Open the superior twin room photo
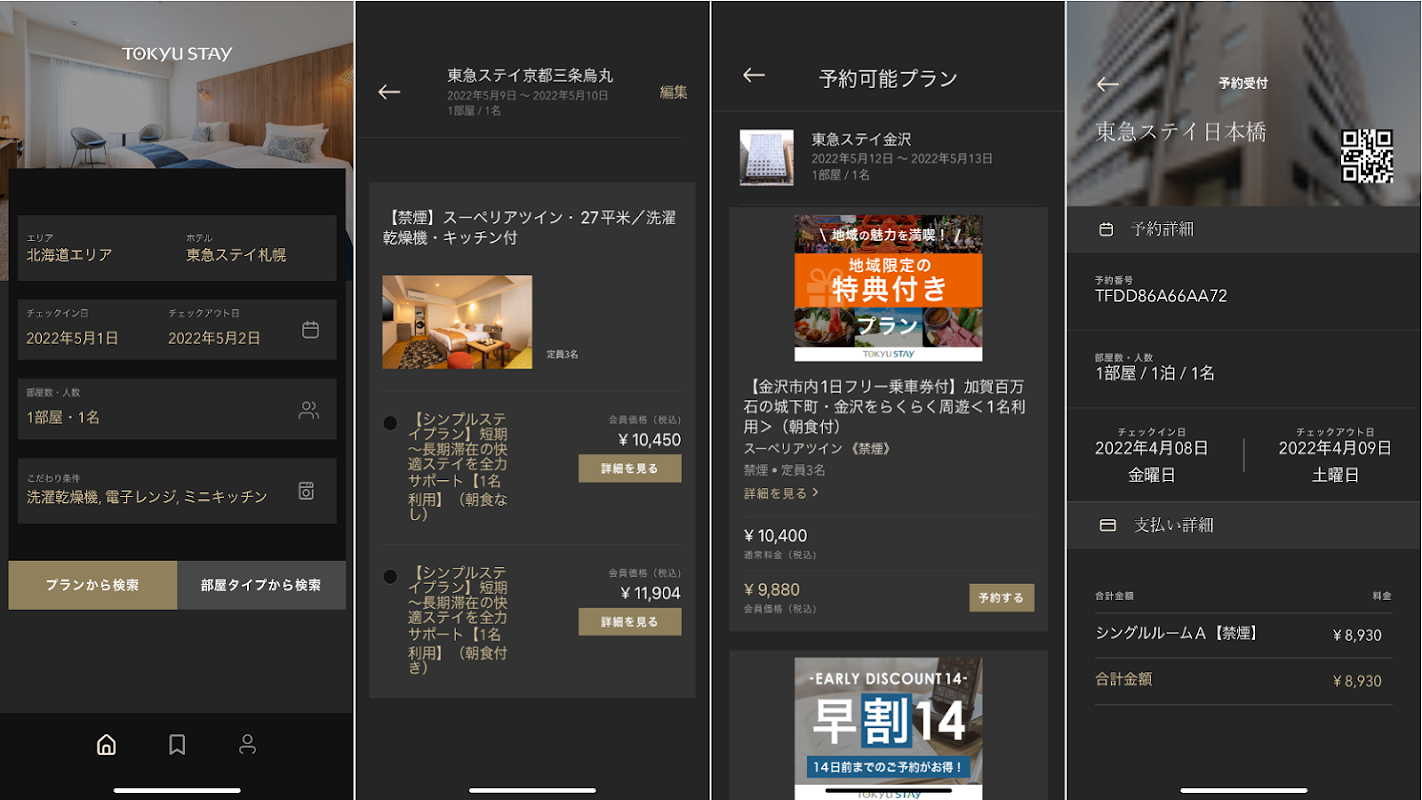 click(457, 322)
